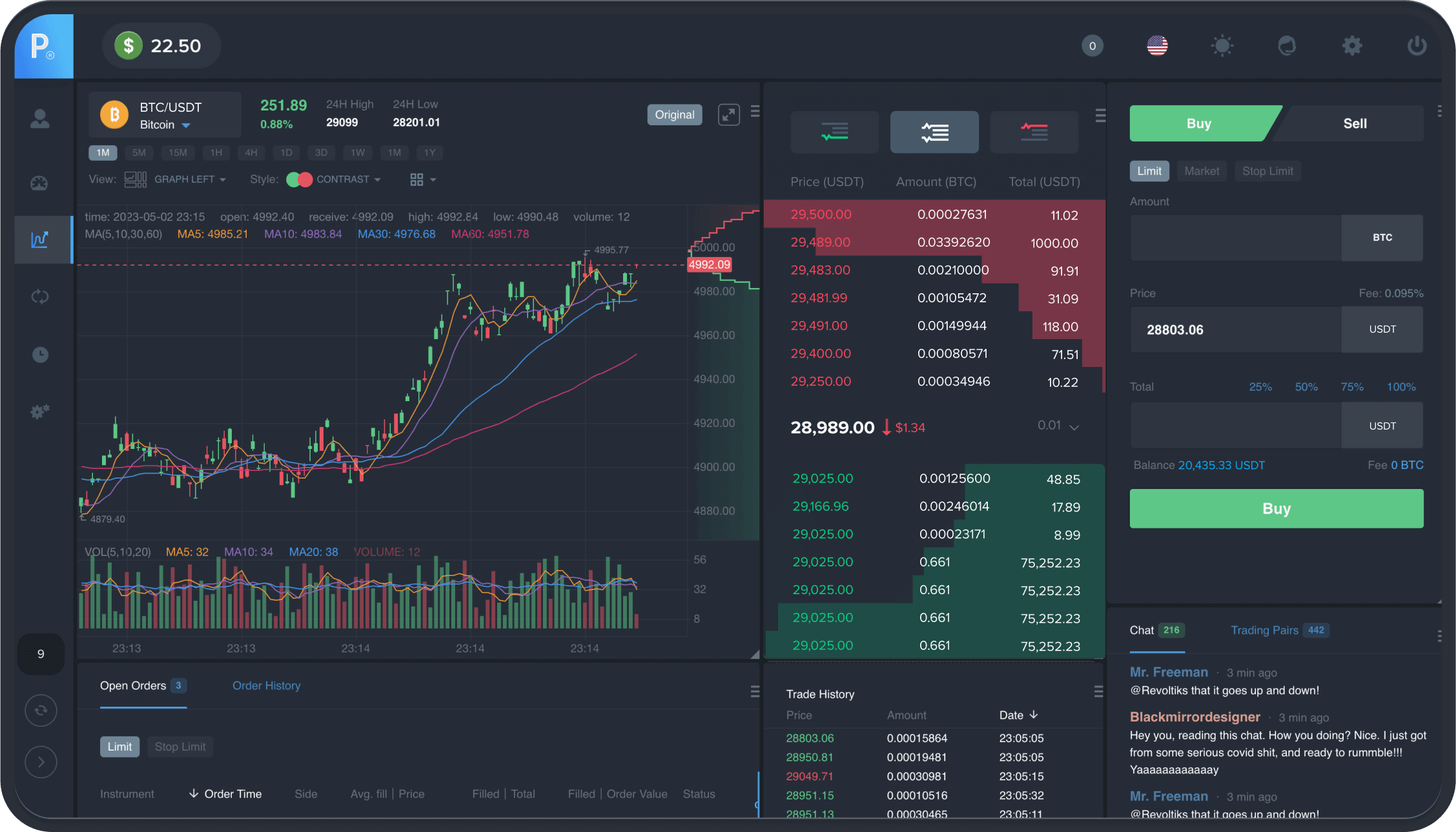Screen dimensions: 1456x832
Task: Show only sell orders in order book
Action: coord(1034,132)
